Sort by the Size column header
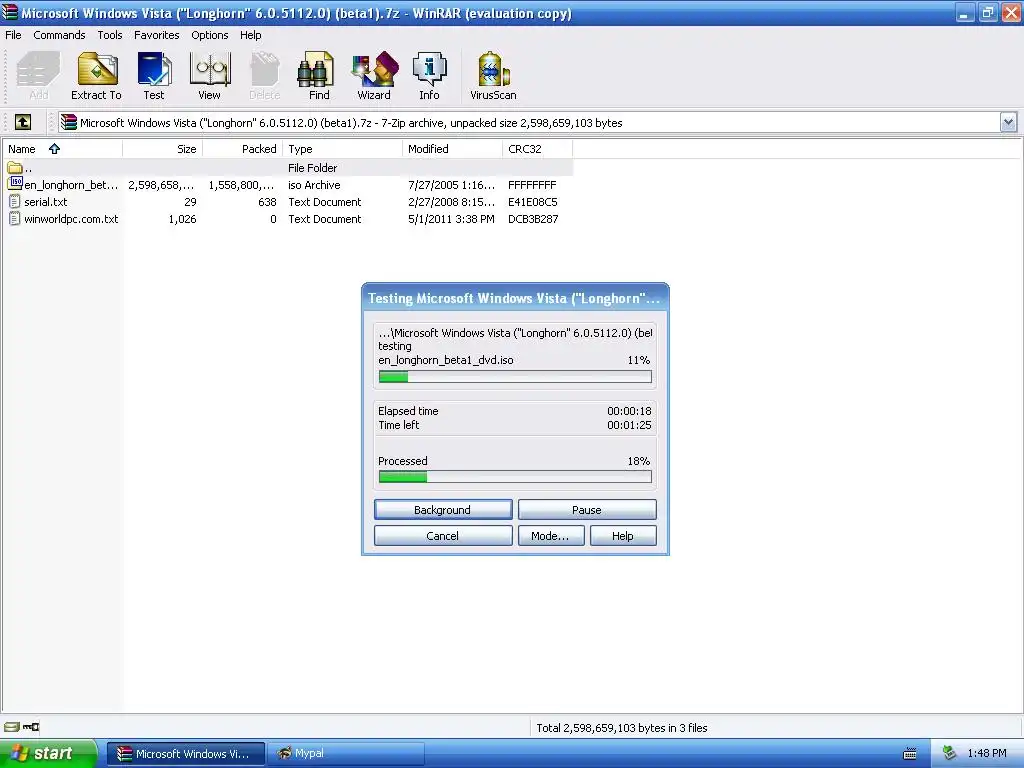The height and width of the screenshot is (768, 1024). coord(163,149)
